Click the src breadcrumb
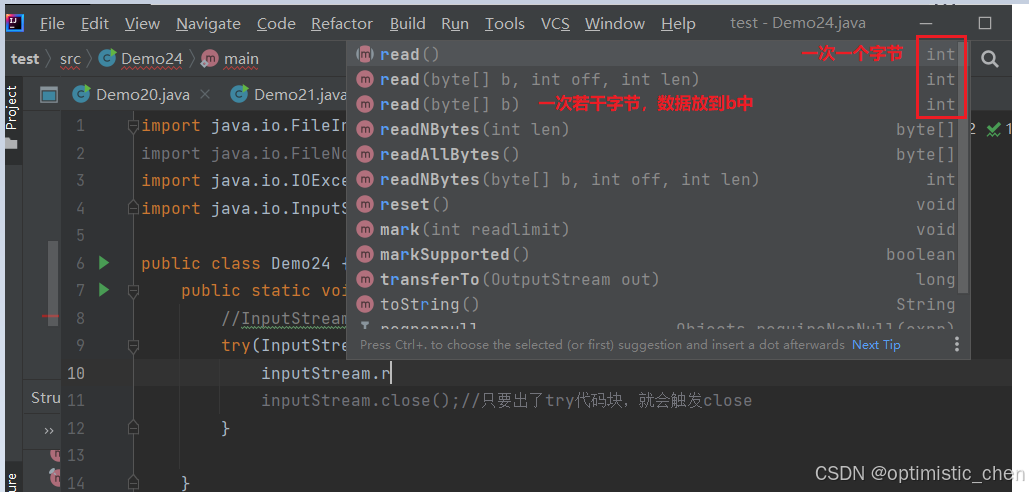This screenshot has height=492, width=1029. 70,59
